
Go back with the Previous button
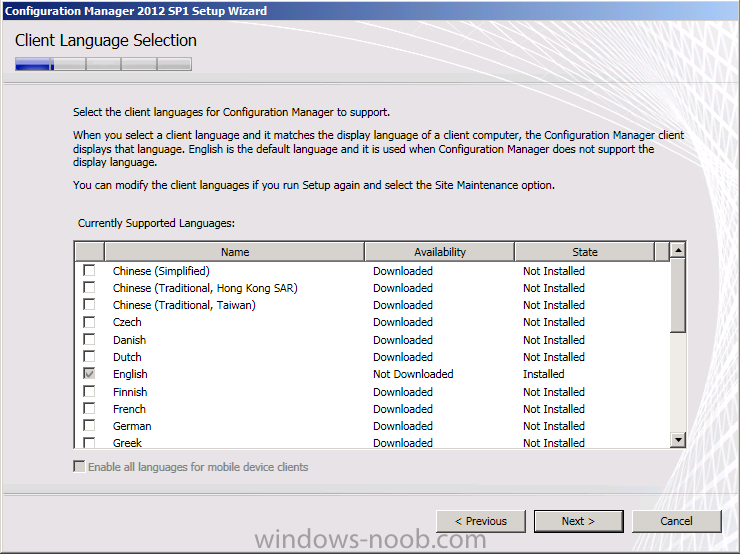coord(480,521)
